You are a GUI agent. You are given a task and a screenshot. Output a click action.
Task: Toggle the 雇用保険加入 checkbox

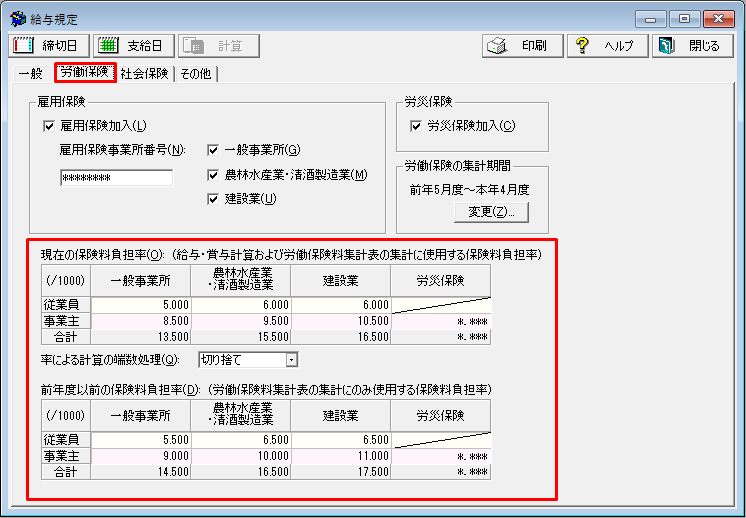[x=49, y=126]
